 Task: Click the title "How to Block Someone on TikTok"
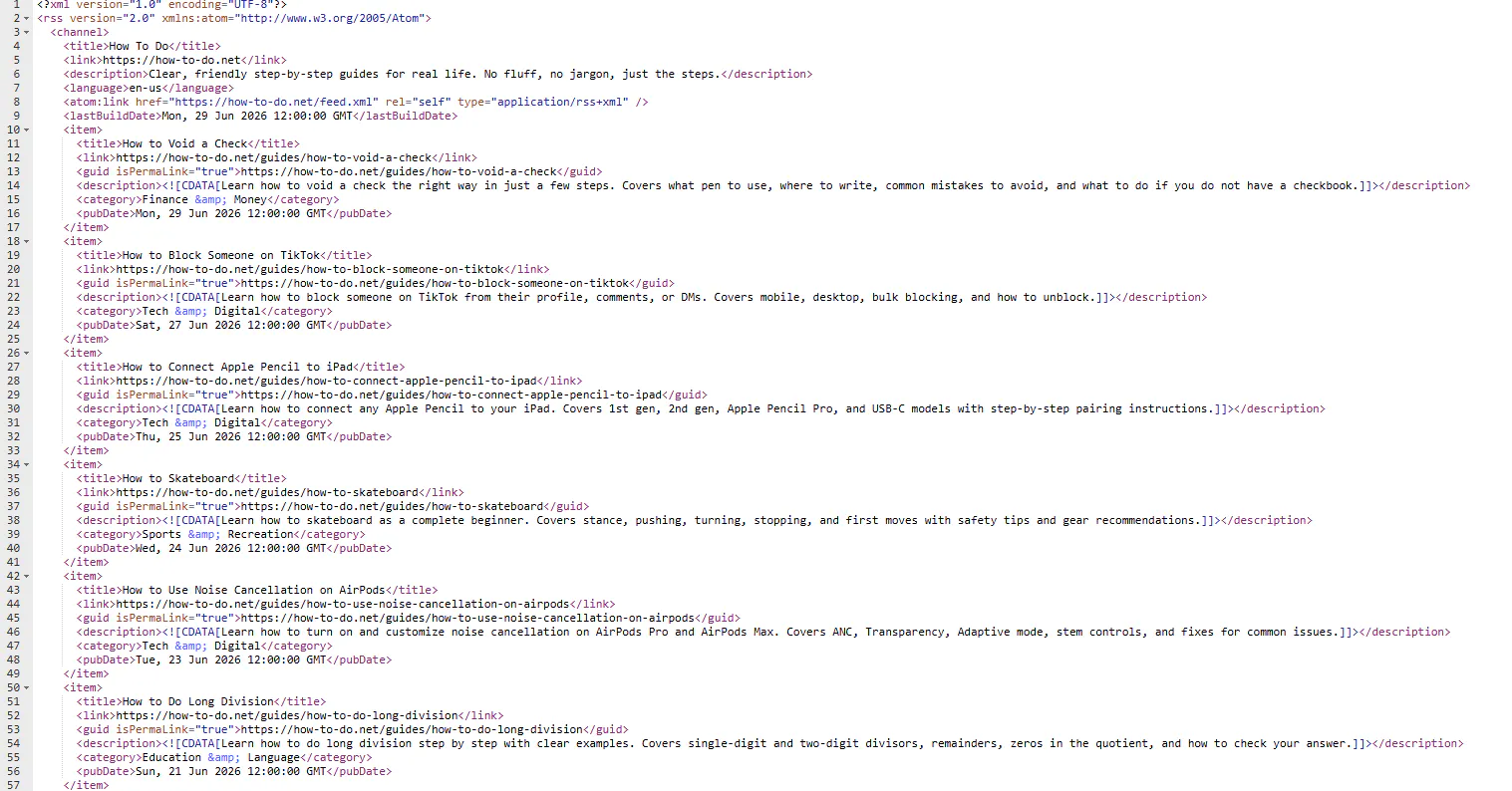221,255
